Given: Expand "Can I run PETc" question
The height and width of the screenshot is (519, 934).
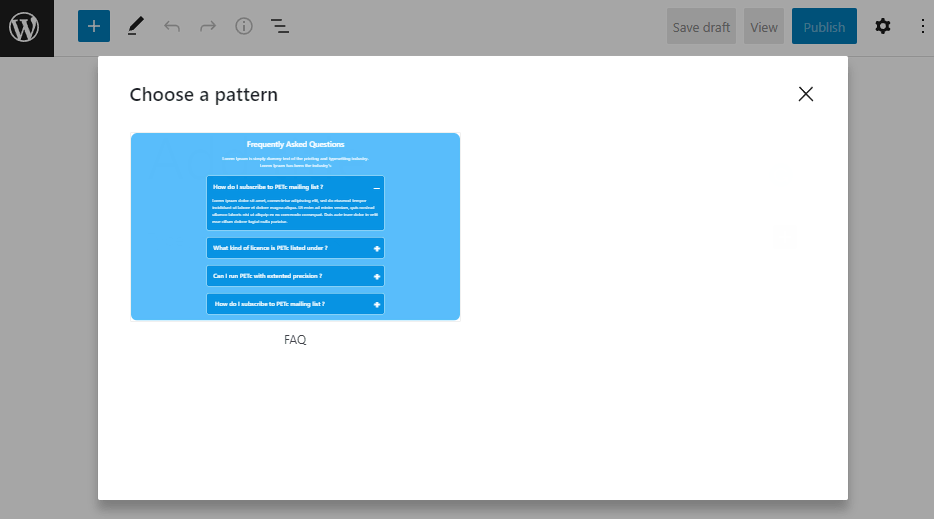Looking at the screenshot, I should tap(377, 276).
